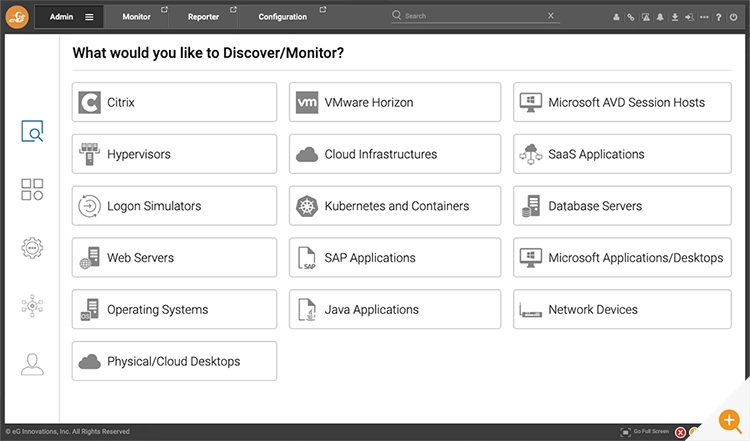Click the red X circle in footer
Viewport: 750px width, 441px height.
680,432
